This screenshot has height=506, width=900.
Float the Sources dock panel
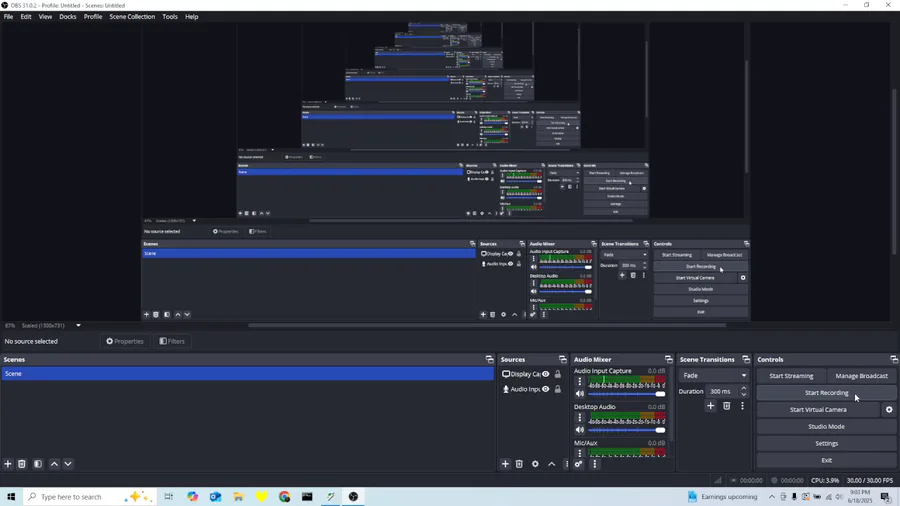[562, 359]
